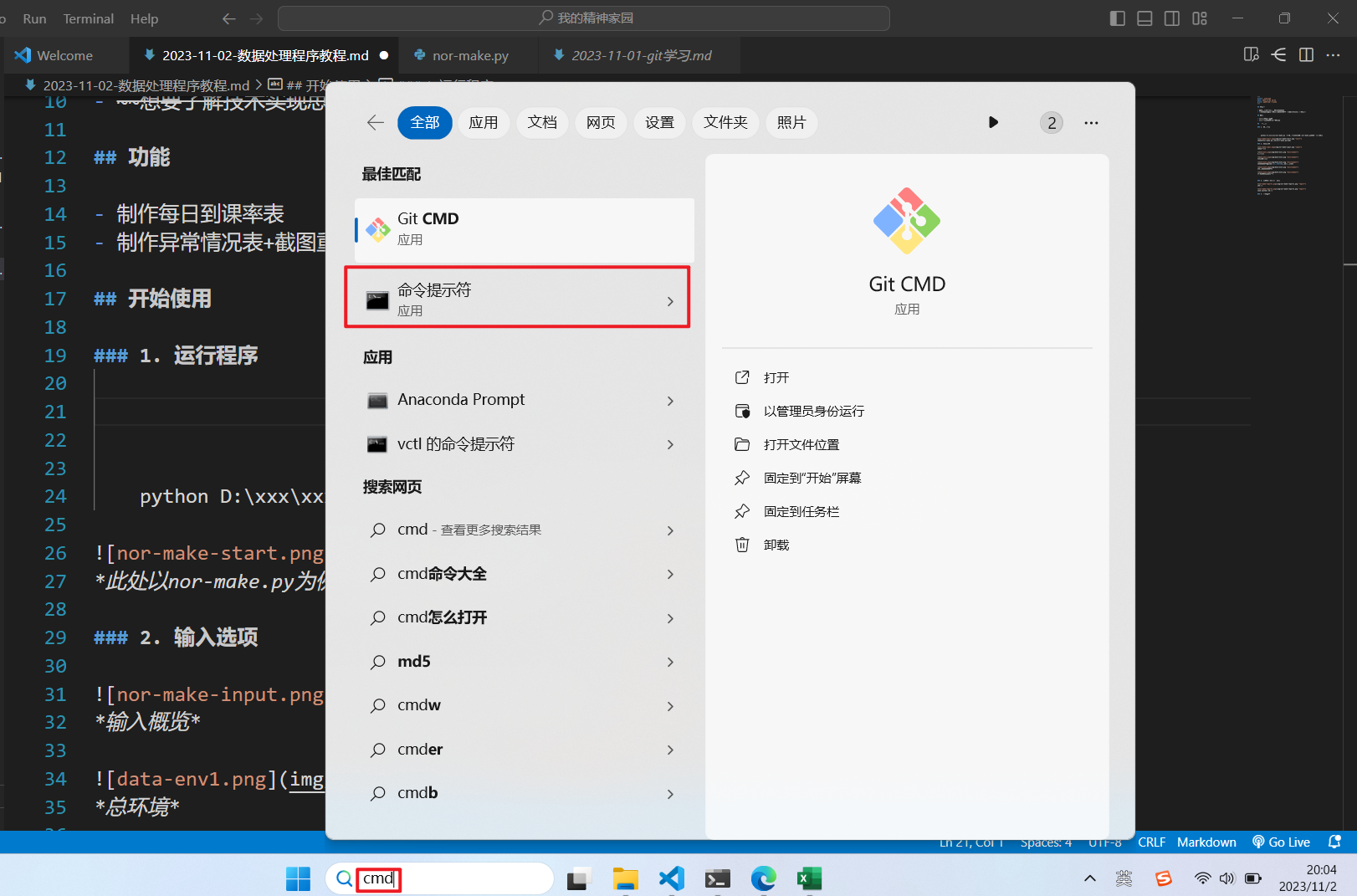Switch to the Welcome editor tab

pos(65,55)
